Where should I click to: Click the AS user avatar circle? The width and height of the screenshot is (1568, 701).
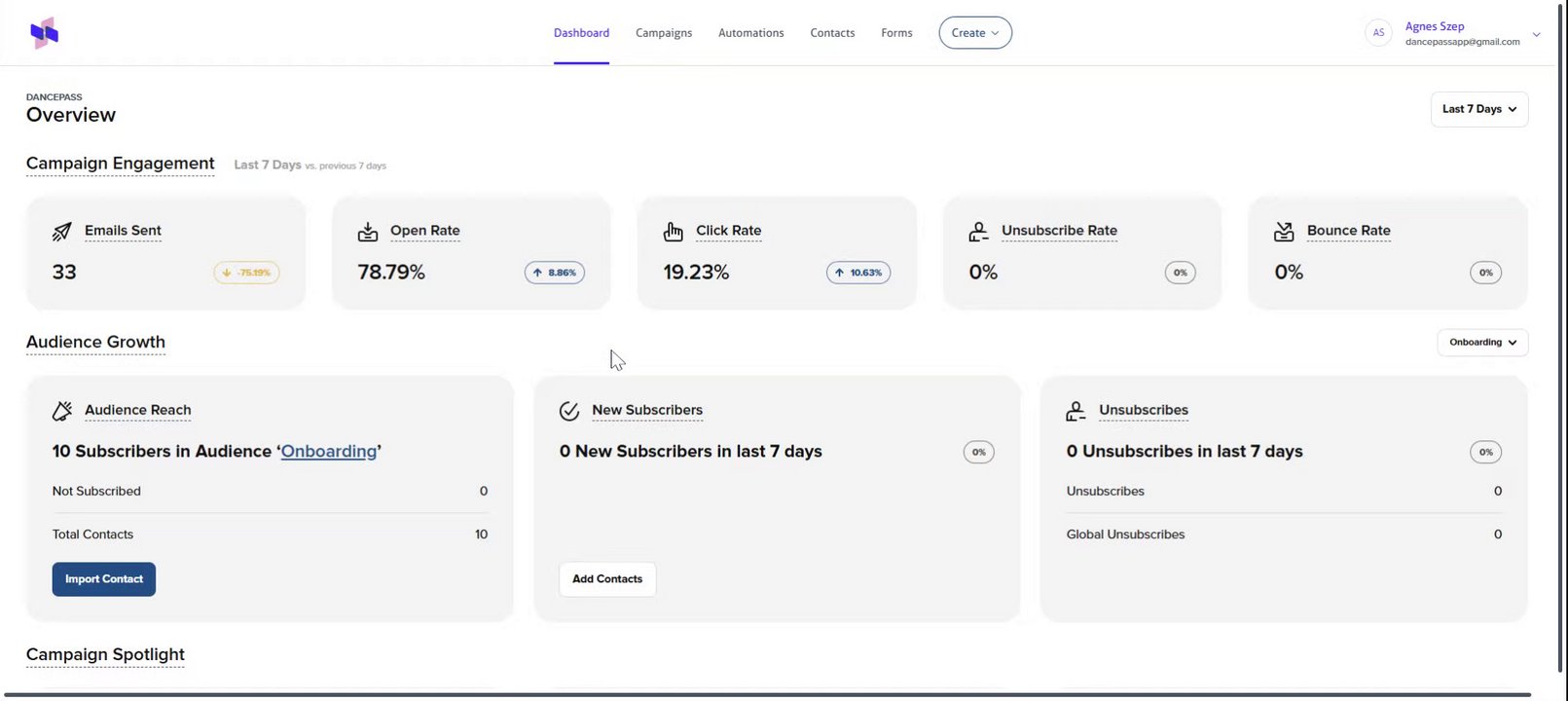pos(1378,33)
